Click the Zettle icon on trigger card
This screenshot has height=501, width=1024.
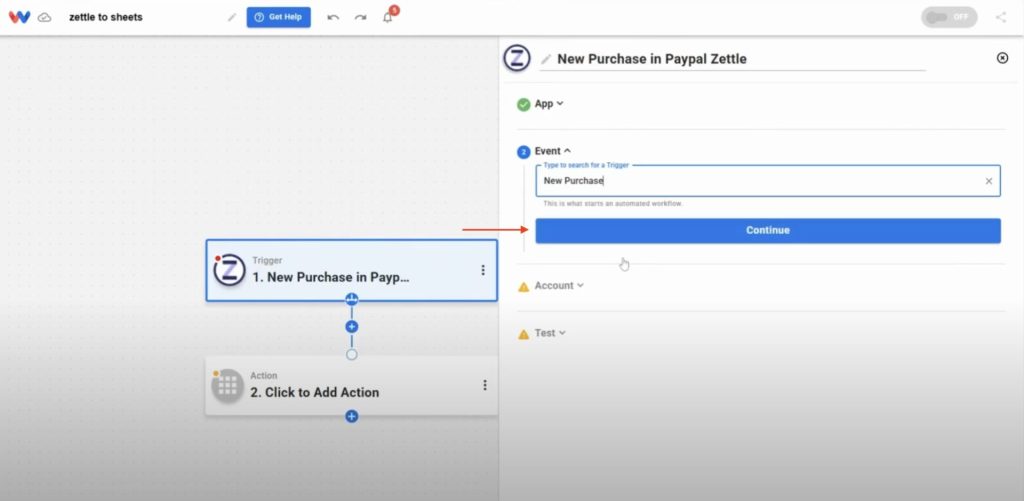point(230,270)
